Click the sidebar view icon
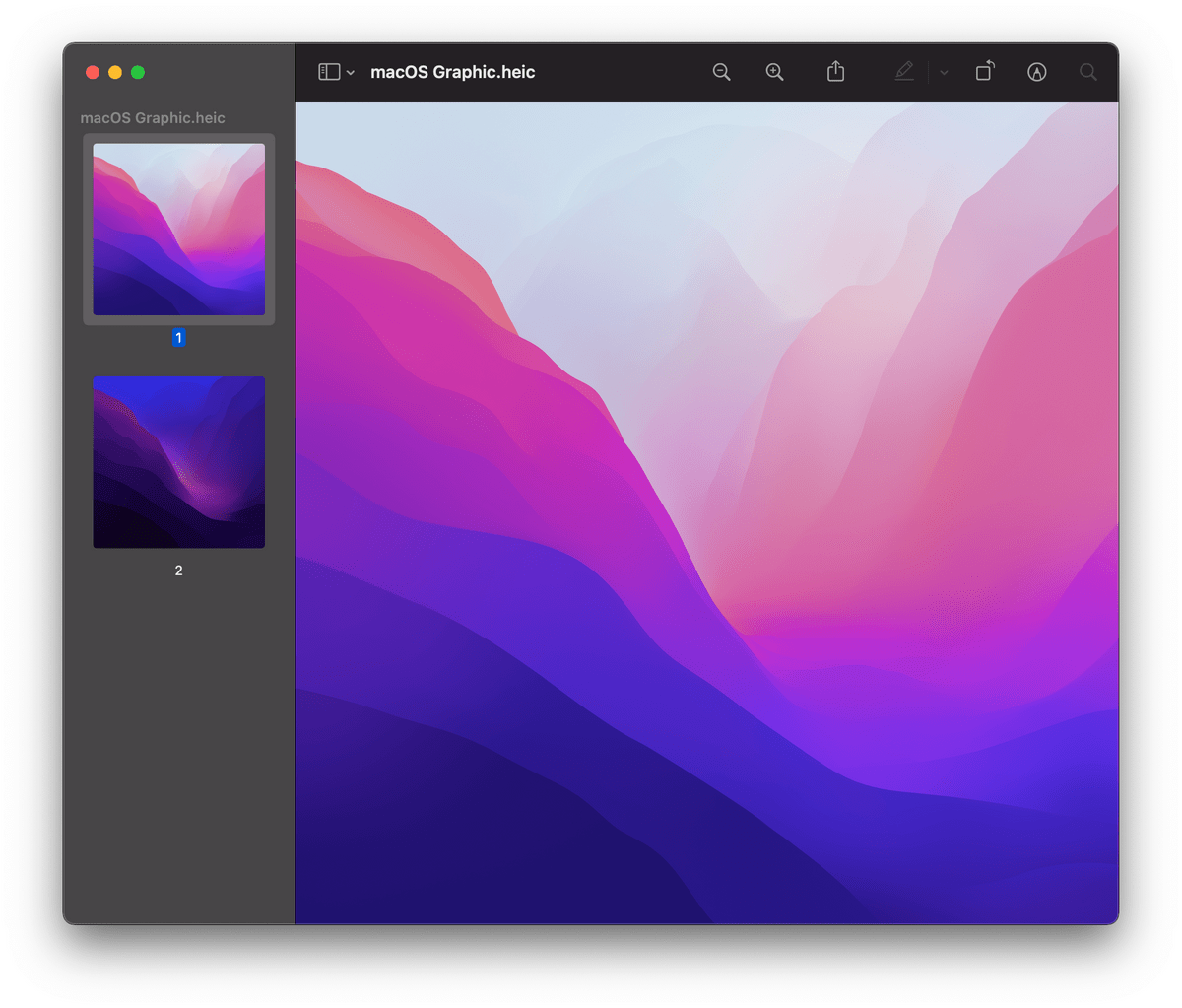The height and width of the screenshot is (1008, 1182). tap(329, 72)
